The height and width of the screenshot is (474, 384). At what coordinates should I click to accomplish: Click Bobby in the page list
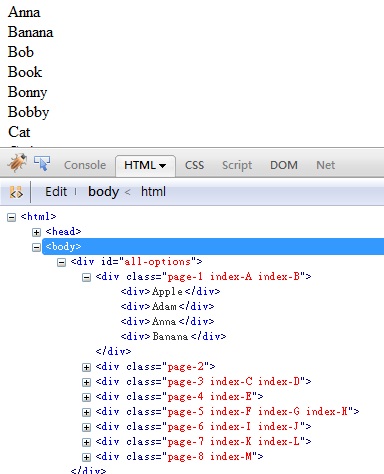point(28,113)
